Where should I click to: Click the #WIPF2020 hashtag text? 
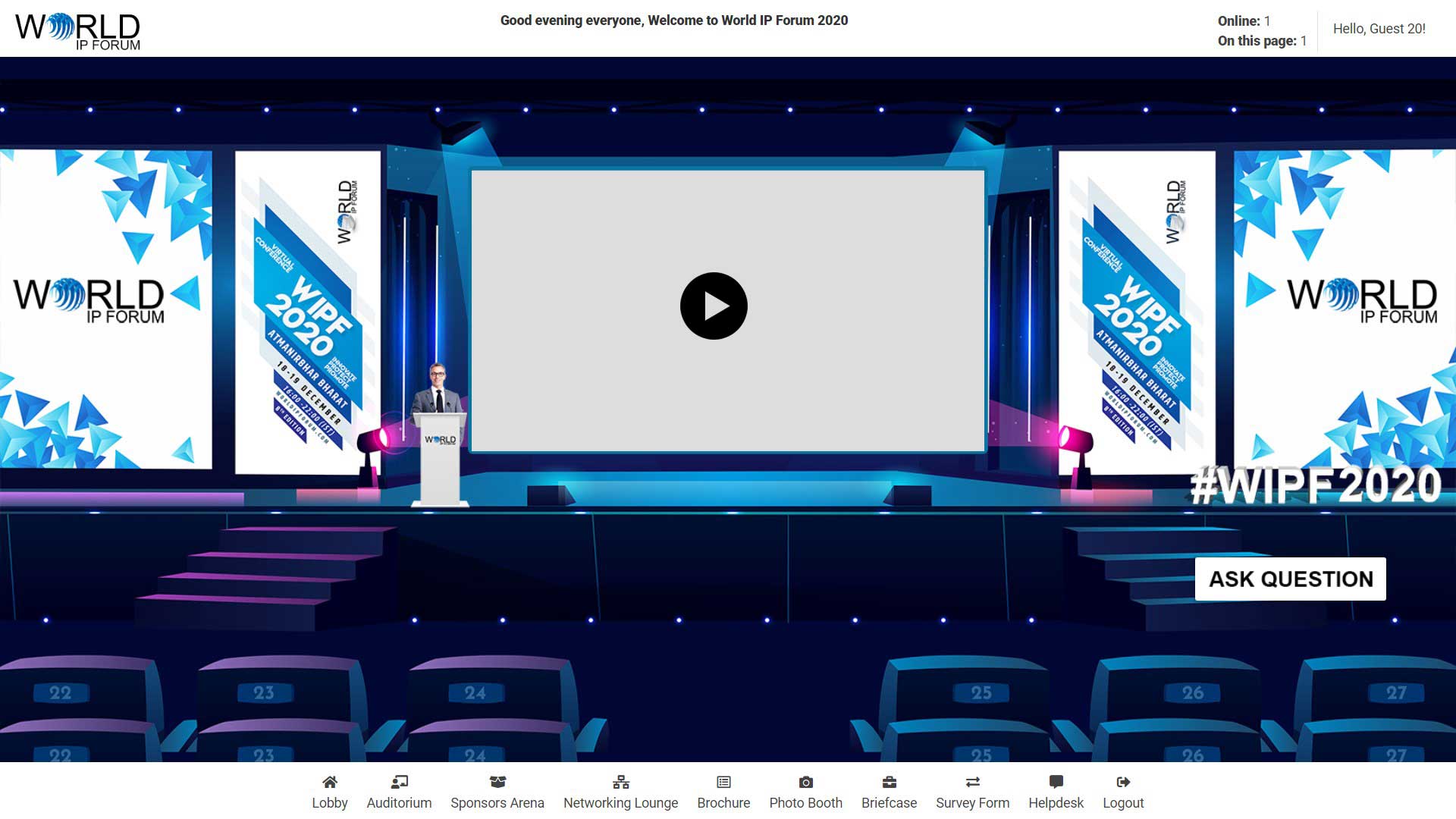tap(1315, 485)
